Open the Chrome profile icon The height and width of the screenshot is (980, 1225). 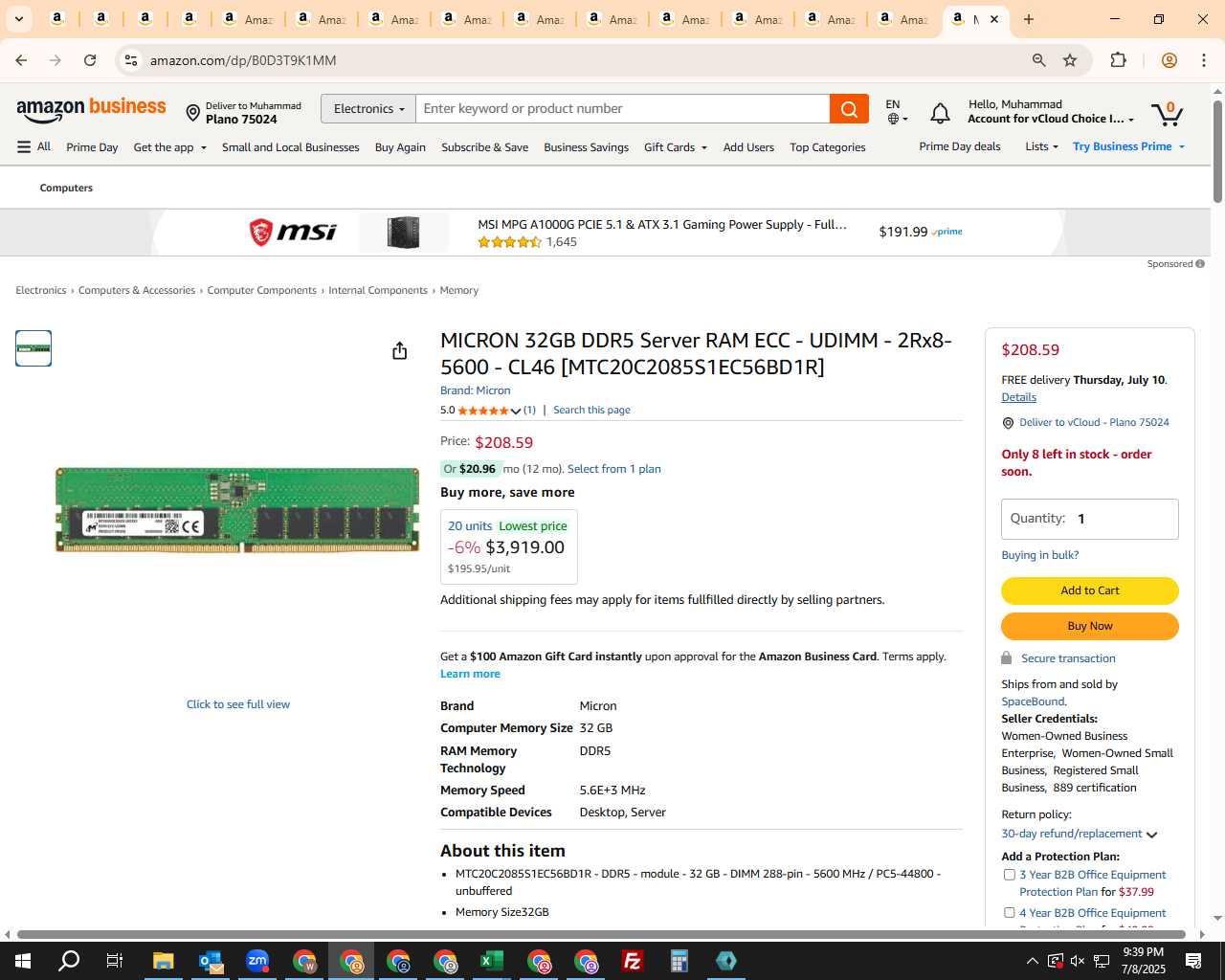tap(1169, 60)
